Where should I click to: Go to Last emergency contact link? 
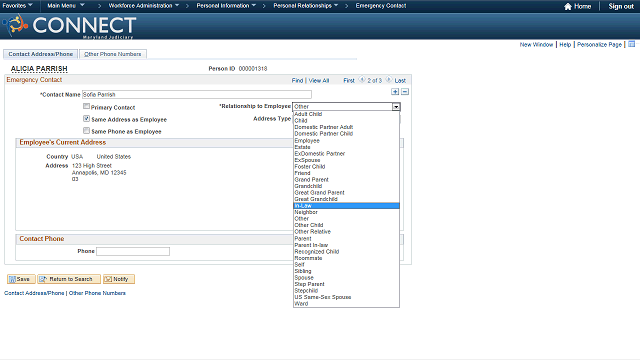[x=400, y=80]
